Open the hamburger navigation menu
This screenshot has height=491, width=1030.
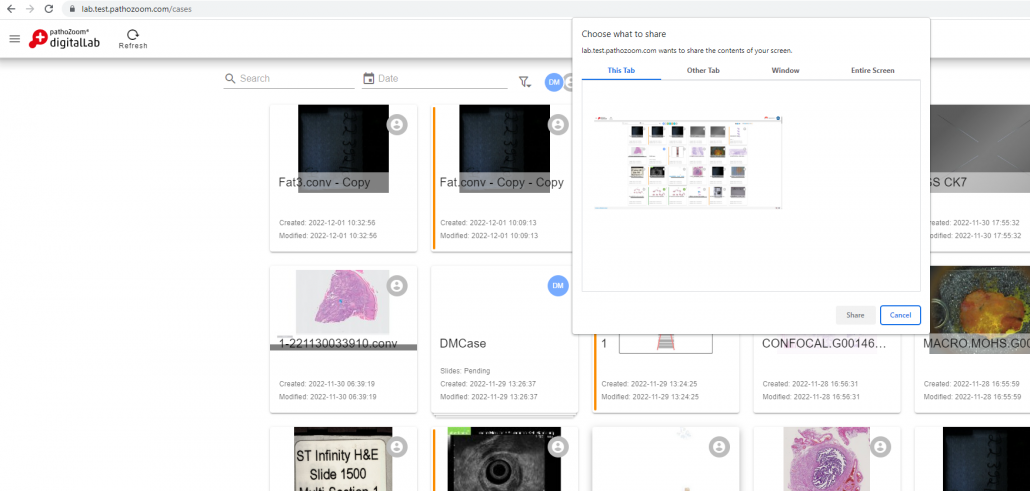(x=14, y=39)
